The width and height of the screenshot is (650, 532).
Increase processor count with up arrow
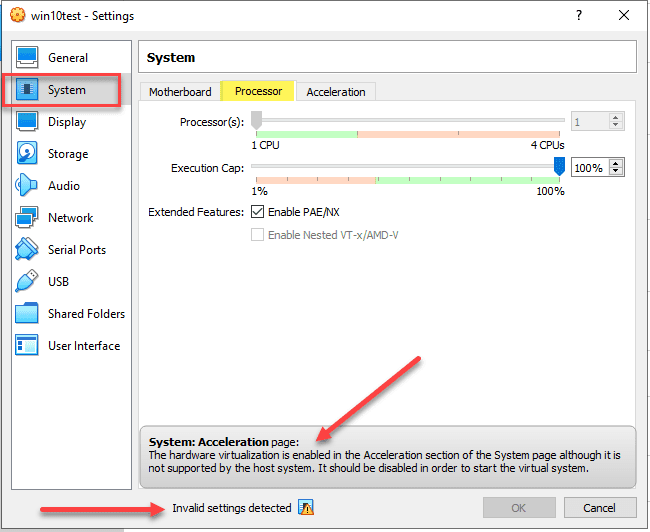tap(616, 117)
